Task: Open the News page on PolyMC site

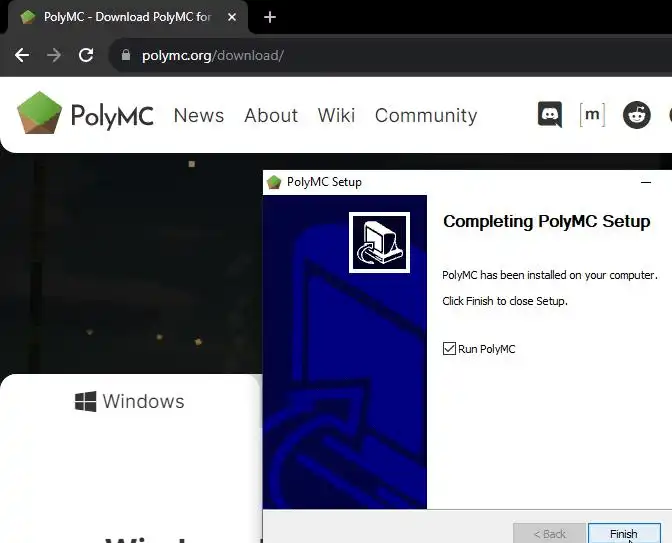Action: click(199, 115)
